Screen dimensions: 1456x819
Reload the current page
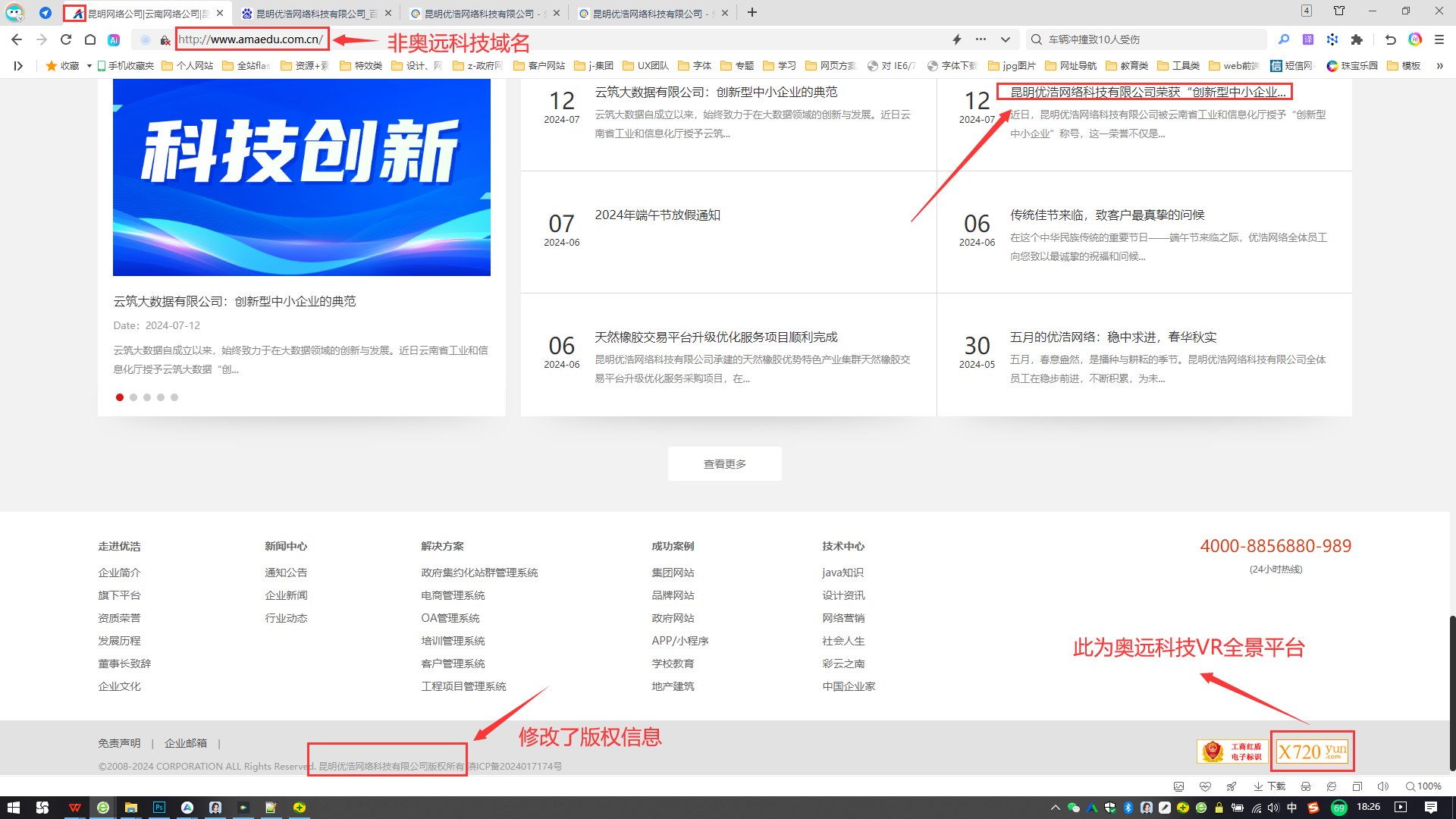pos(66,39)
